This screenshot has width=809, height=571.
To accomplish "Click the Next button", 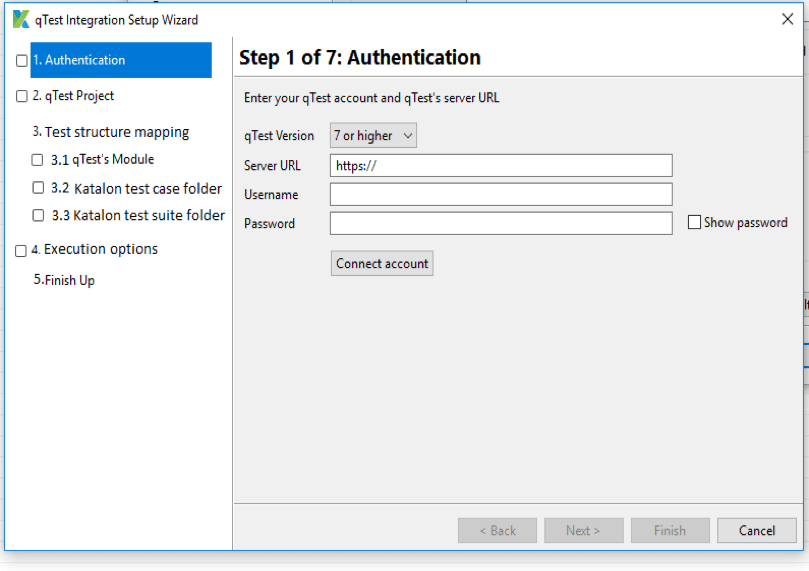I will (x=584, y=530).
